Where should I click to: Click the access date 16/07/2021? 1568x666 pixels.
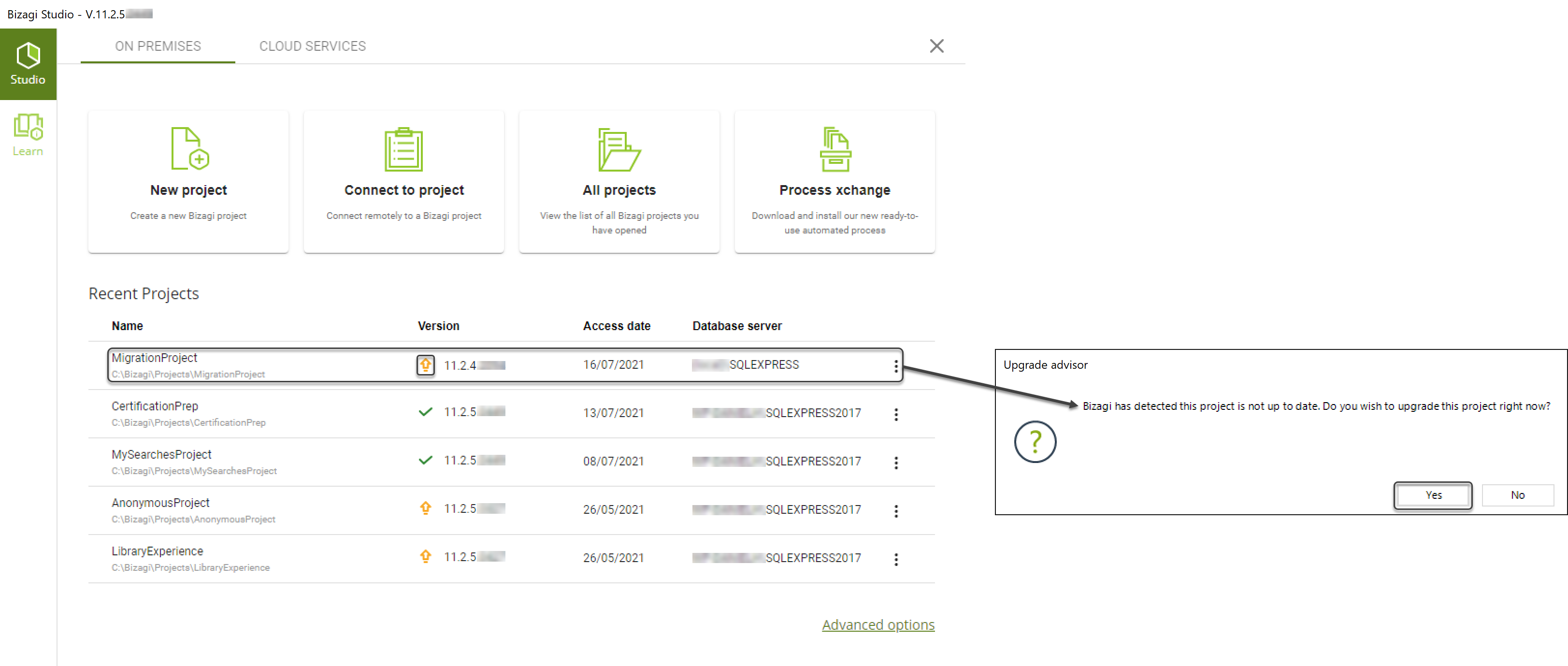pyautogui.click(x=614, y=364)
